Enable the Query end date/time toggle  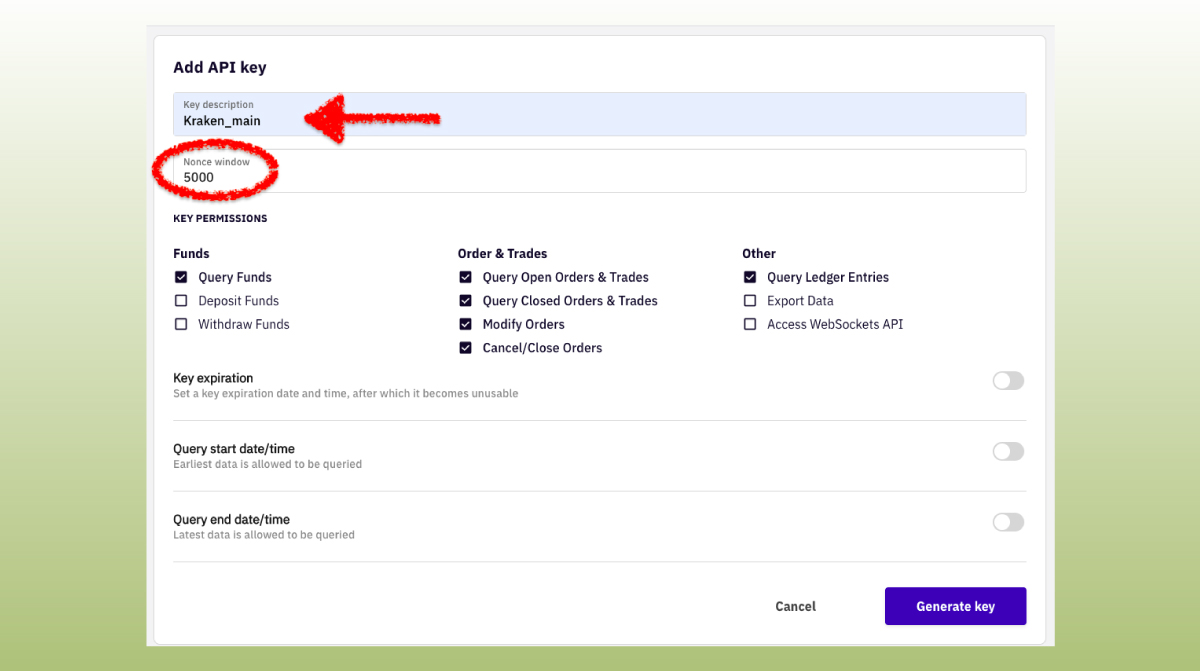[1008, 522]
